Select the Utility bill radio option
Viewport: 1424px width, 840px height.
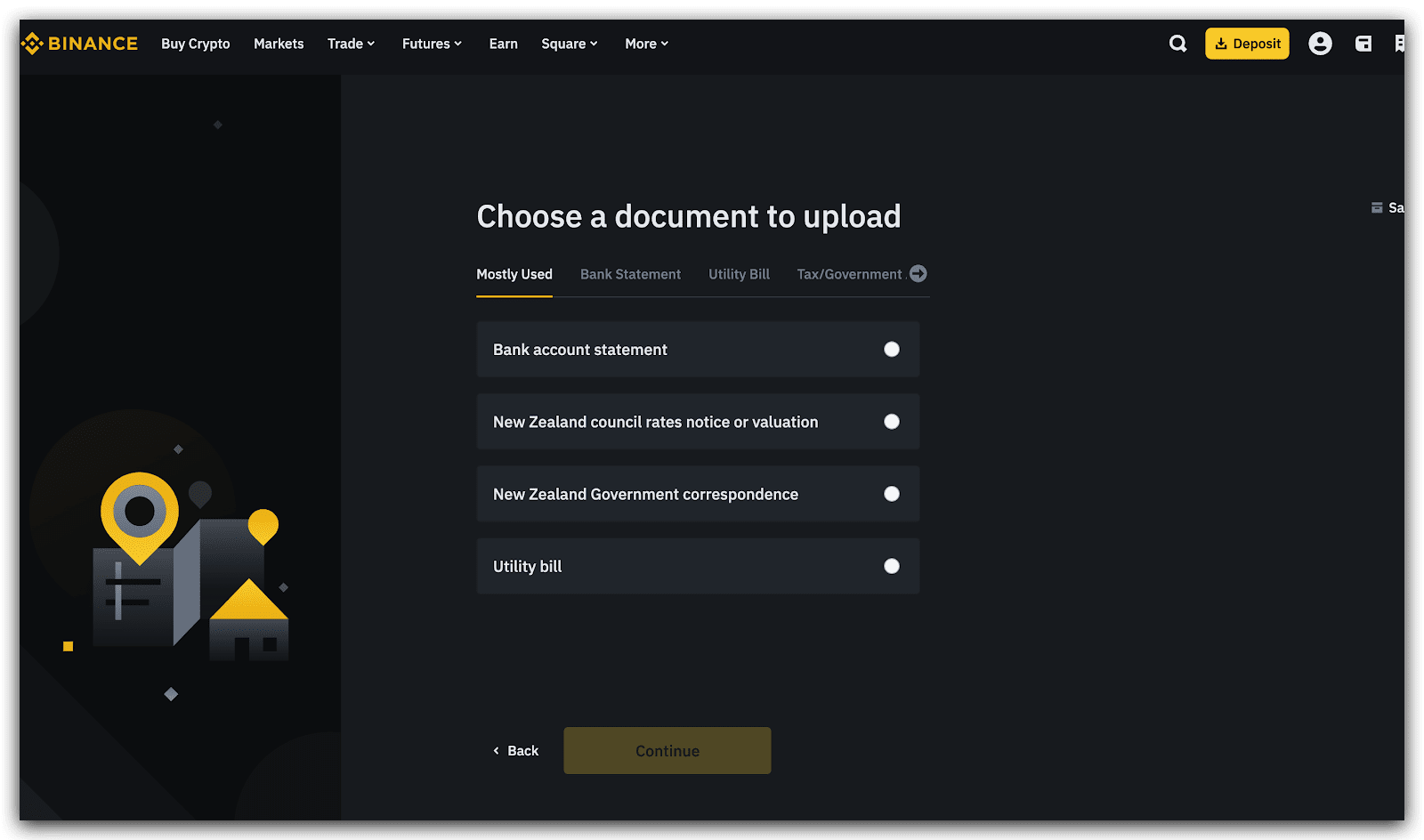click(891, 566)
